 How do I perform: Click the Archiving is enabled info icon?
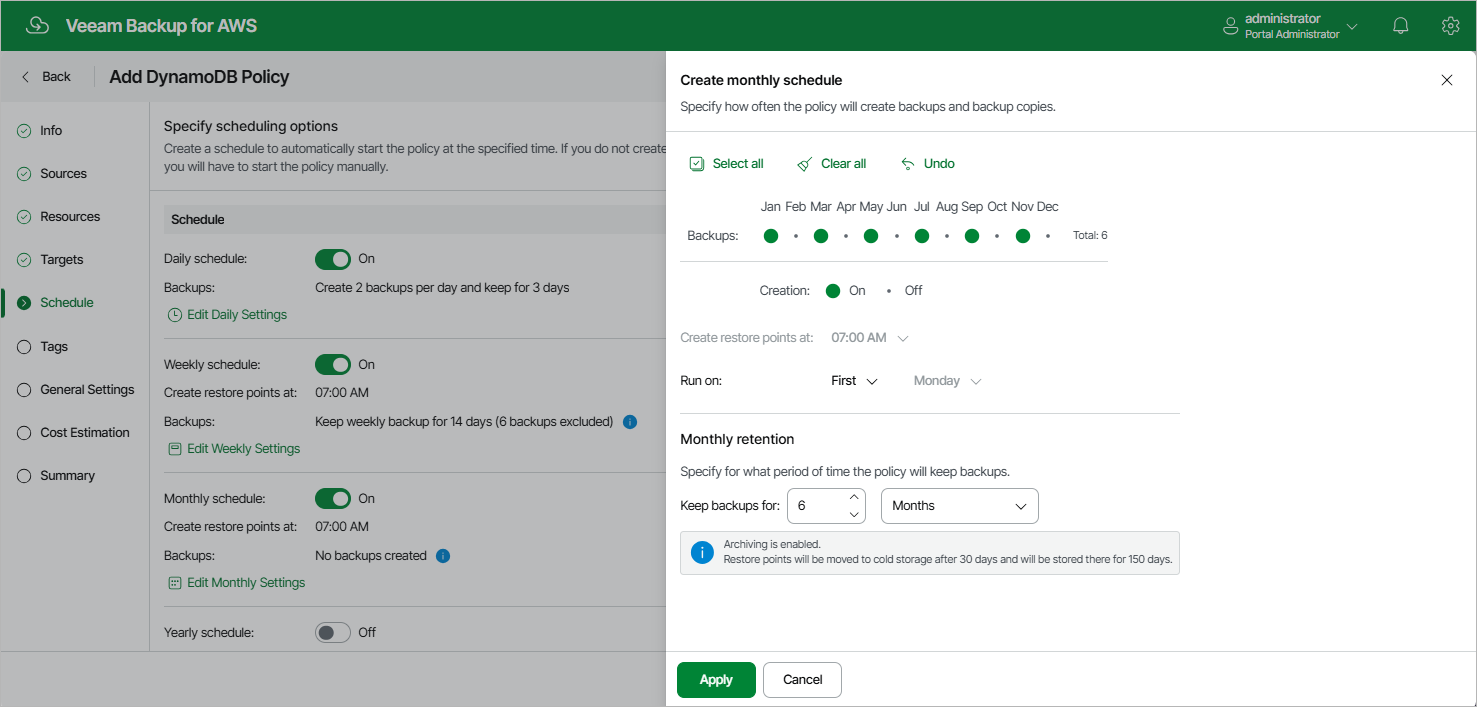(x=704, y=552)
